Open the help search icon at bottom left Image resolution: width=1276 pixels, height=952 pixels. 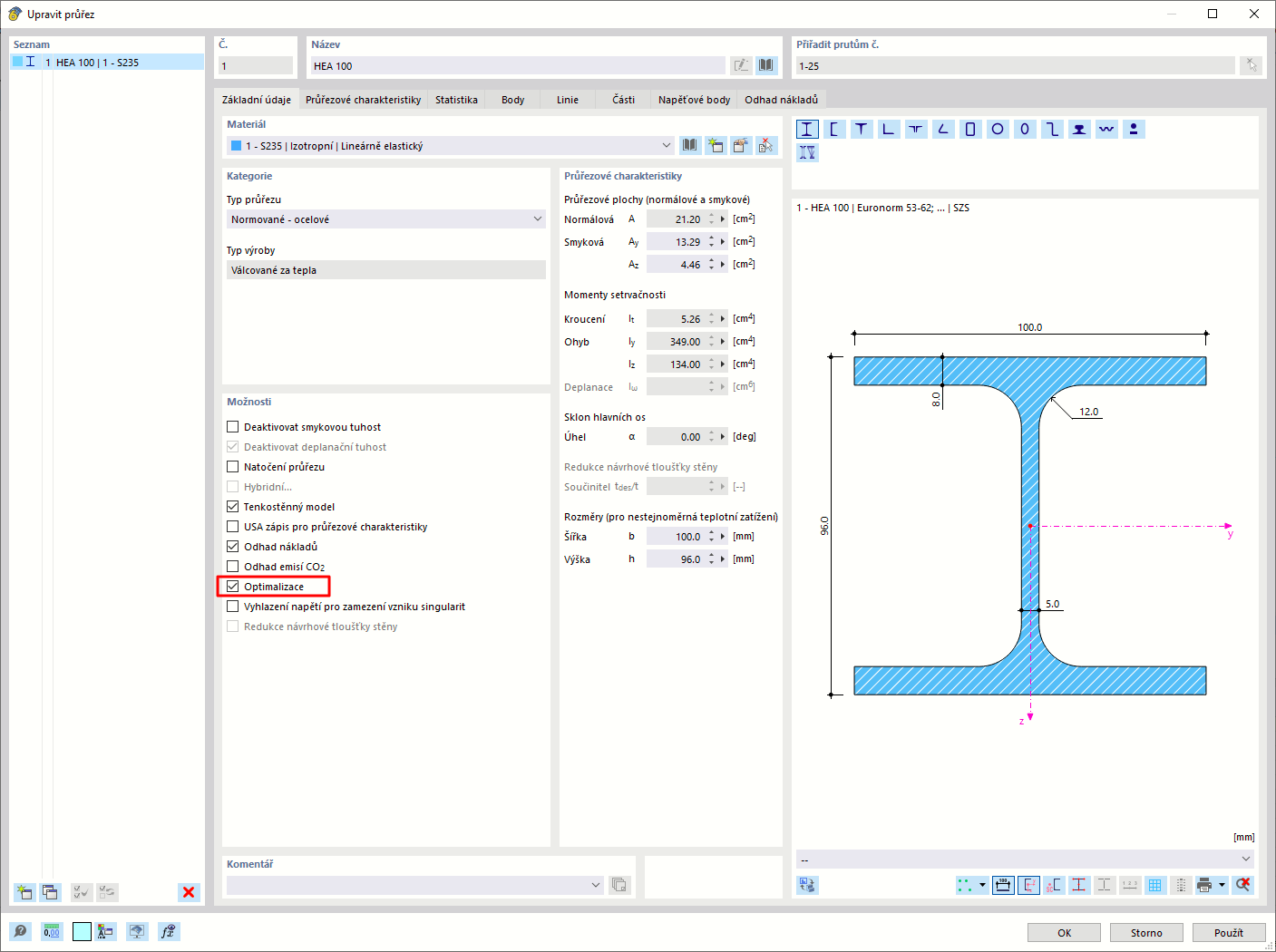pyautogui.click(x=20, y=931)
